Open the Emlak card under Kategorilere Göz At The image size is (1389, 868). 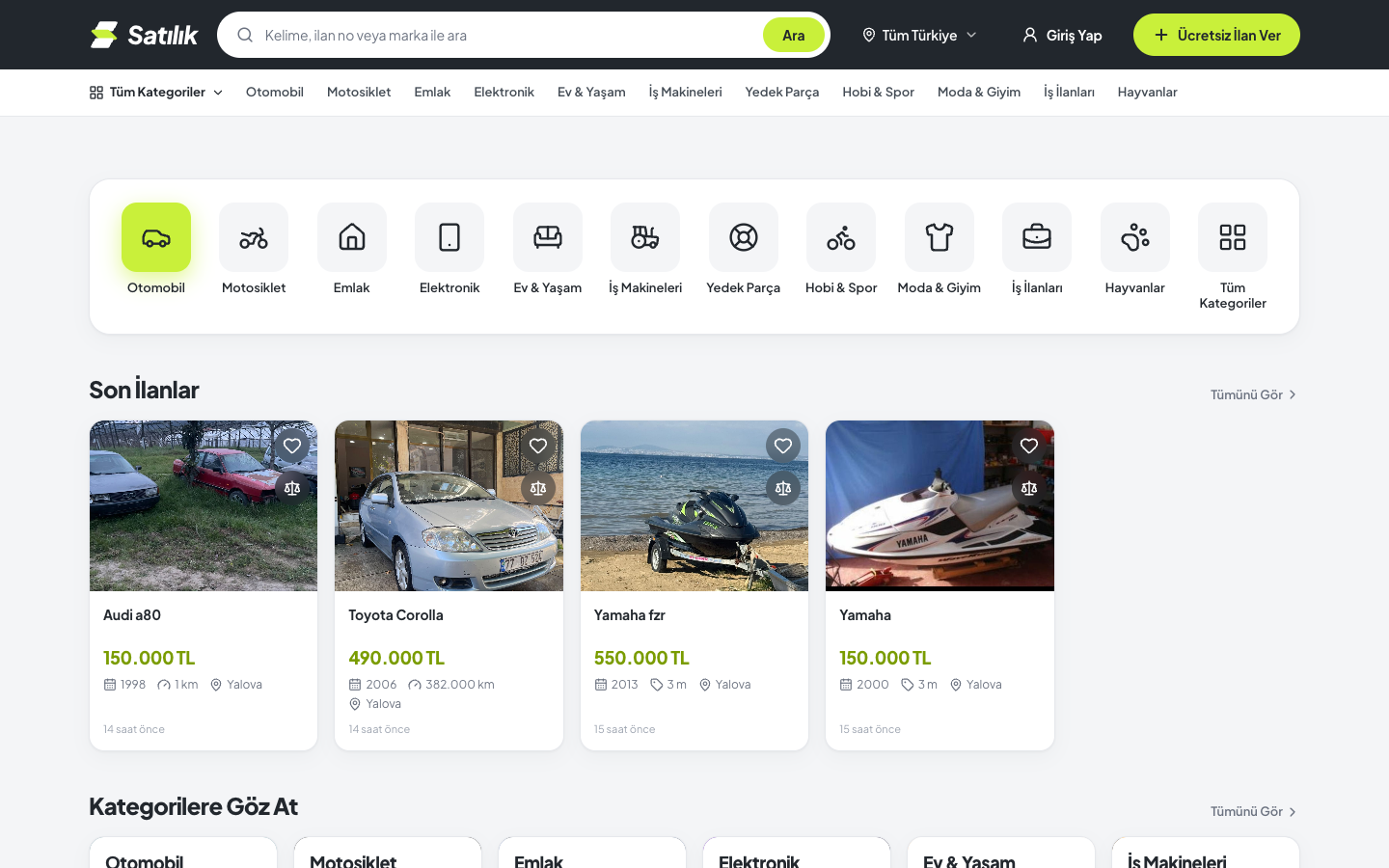click(592, 853)
